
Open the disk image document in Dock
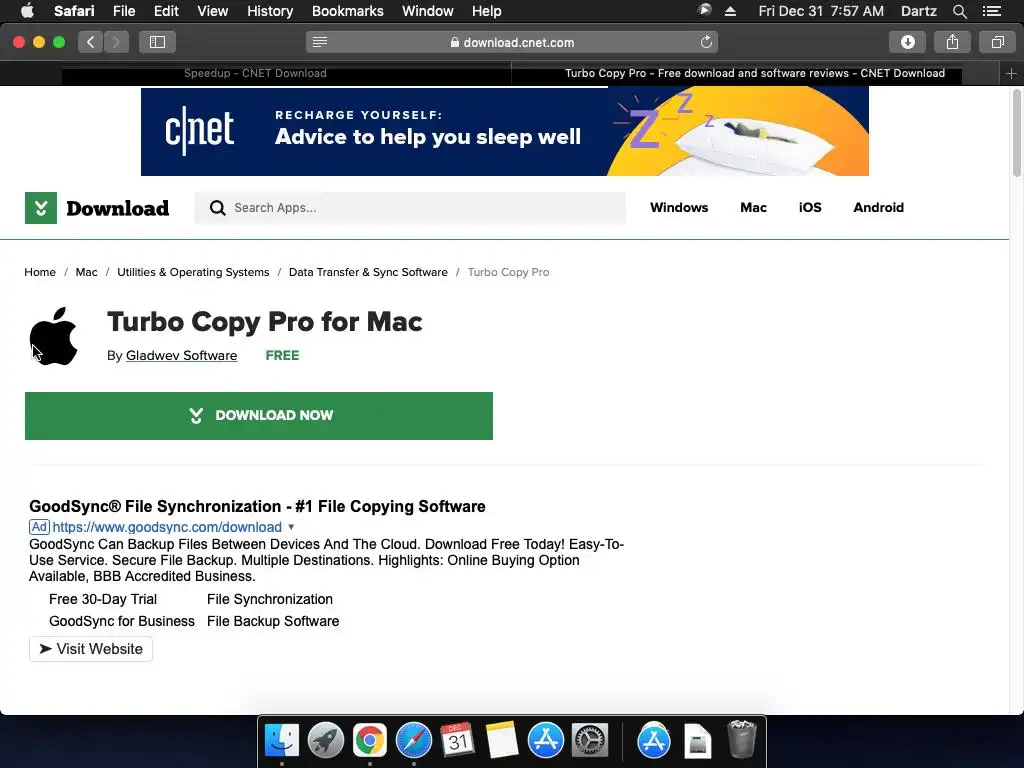(x=697, y=741)
